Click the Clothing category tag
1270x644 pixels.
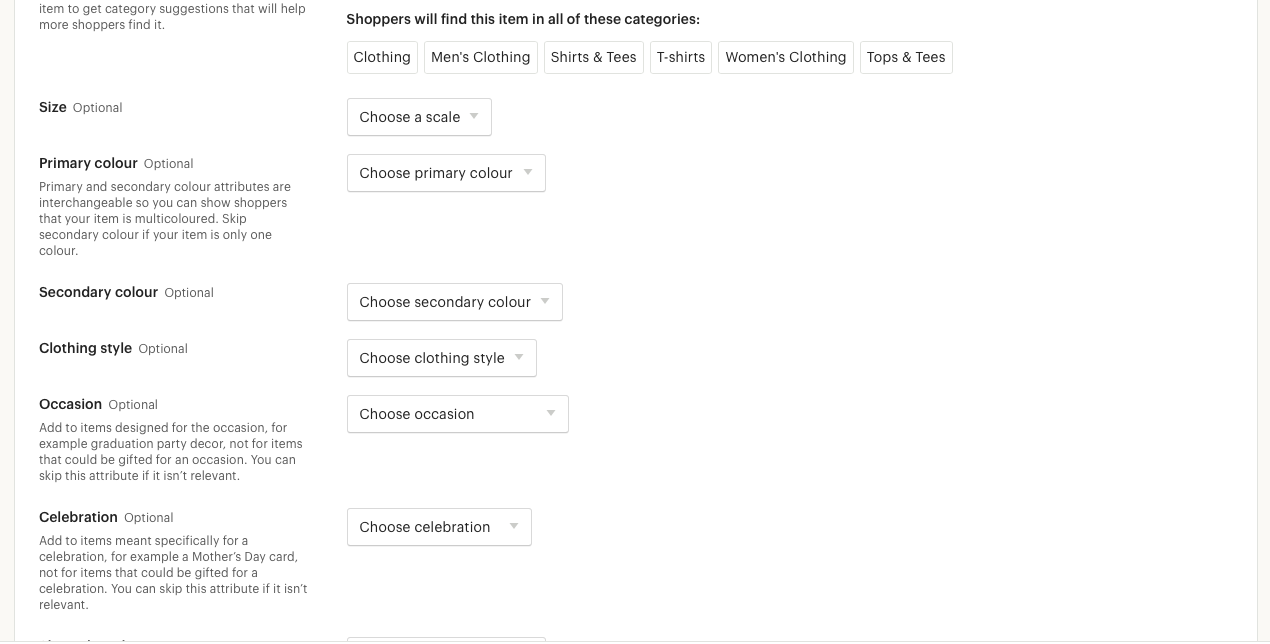click(x=382, y=57)
